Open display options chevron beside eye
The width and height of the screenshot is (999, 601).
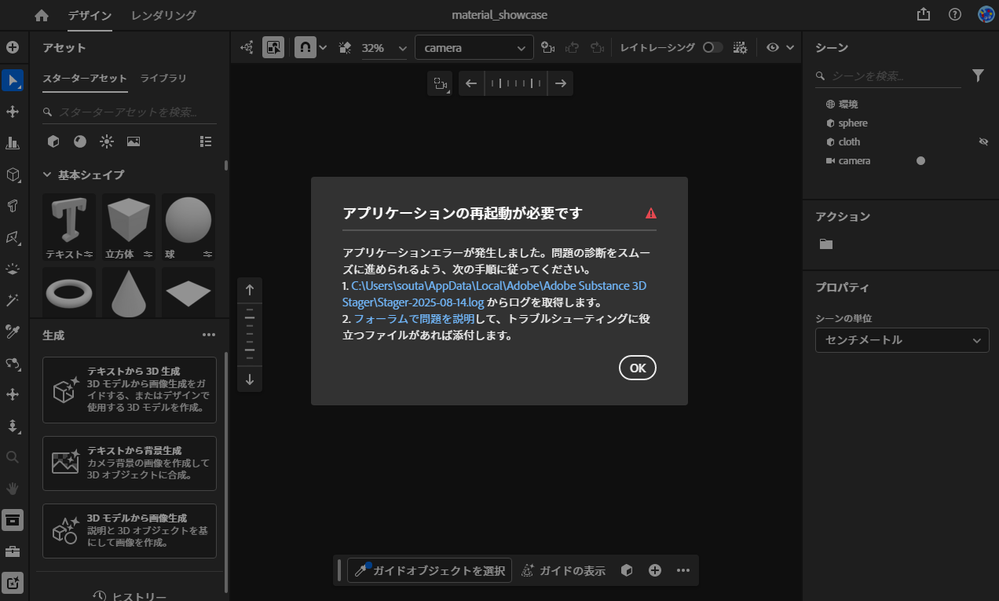(x=790, y=48)
